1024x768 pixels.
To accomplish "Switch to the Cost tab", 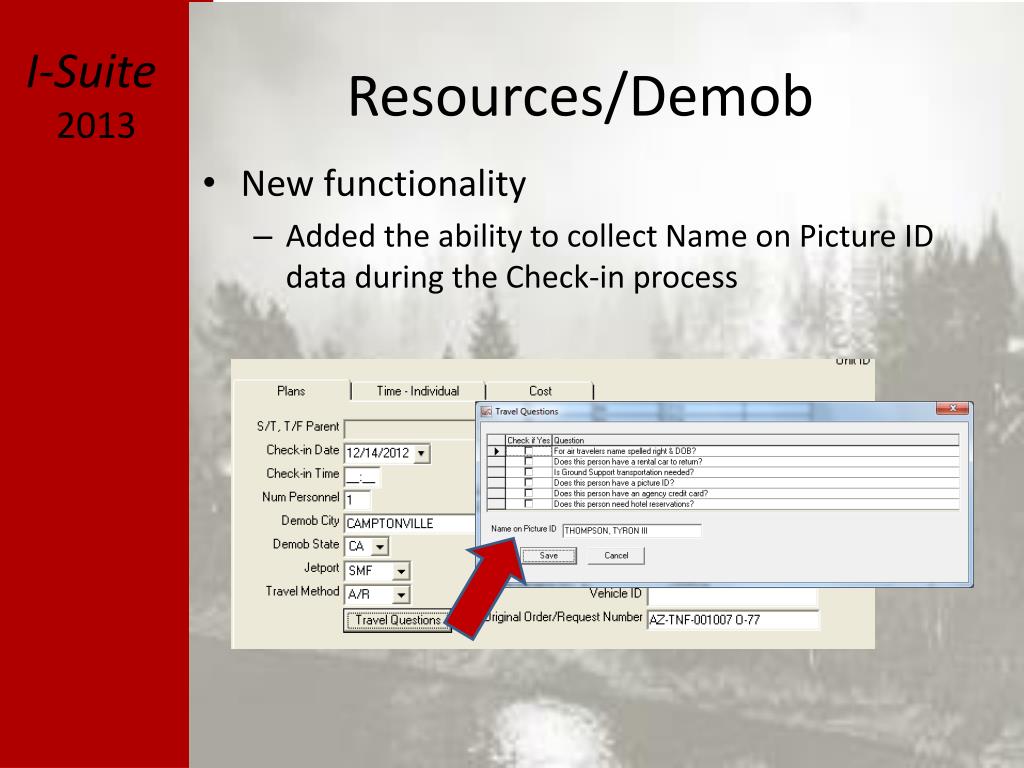I will point(540,391).
